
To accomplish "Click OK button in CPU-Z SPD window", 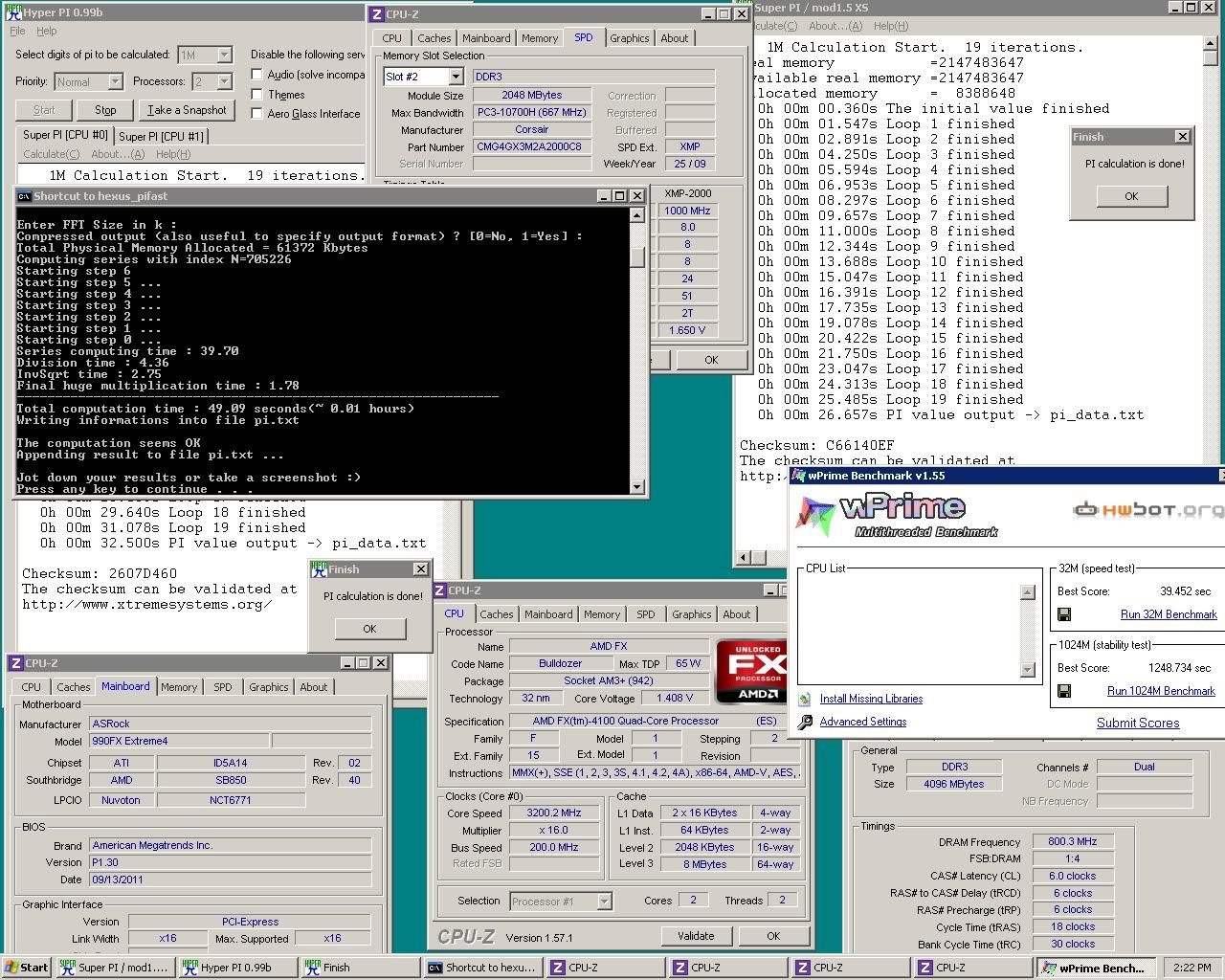I will click(711, 360).
